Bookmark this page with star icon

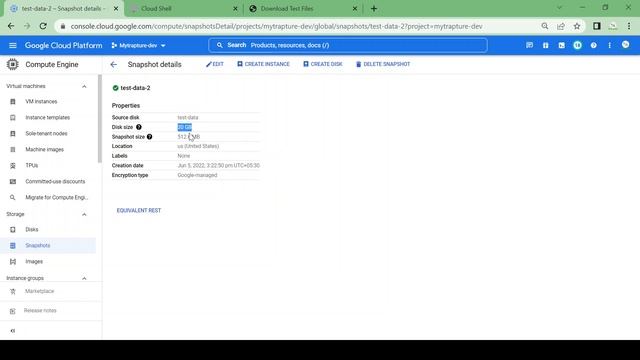point(577,26)
